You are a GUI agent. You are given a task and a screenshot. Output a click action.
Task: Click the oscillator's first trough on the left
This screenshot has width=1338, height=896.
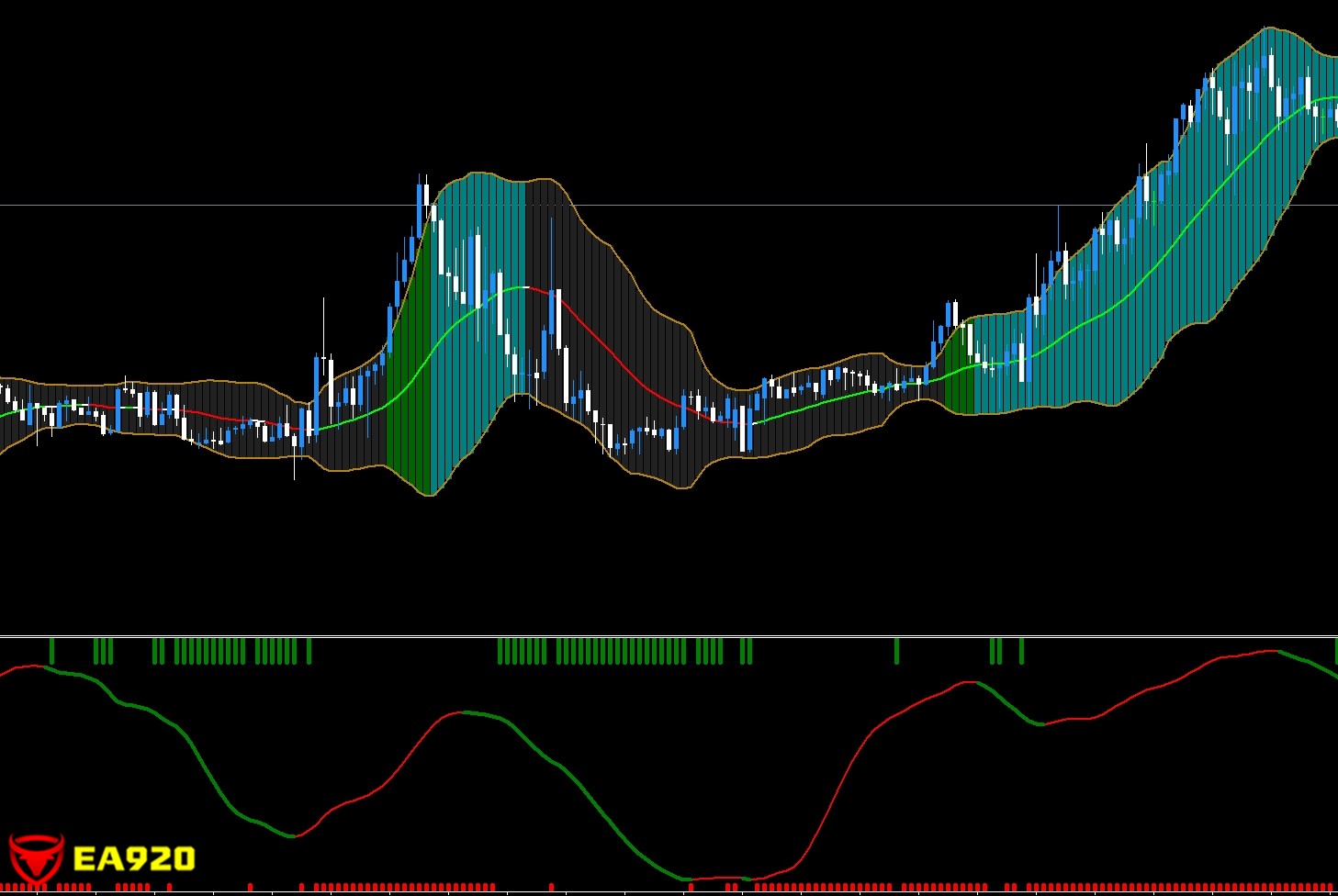(292, 835)
